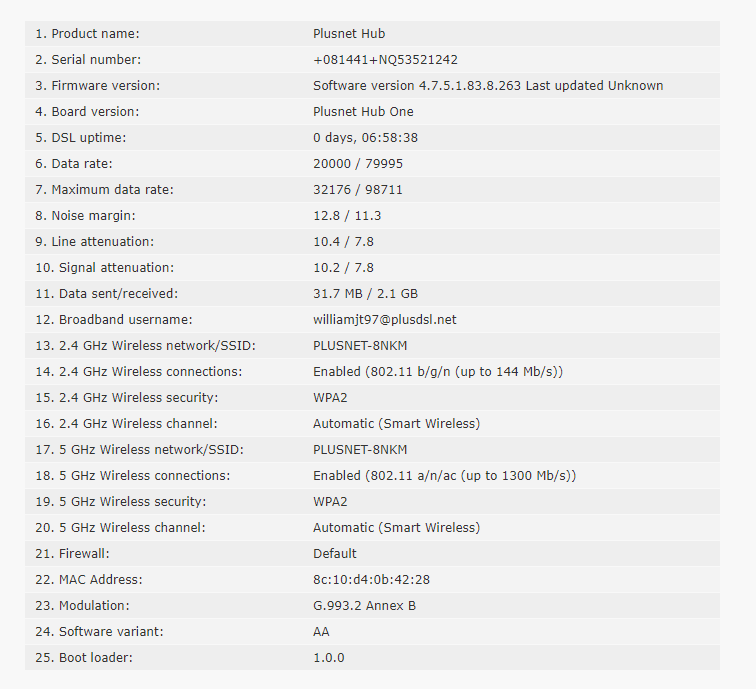Click the broadband username email address

(384, 320)
